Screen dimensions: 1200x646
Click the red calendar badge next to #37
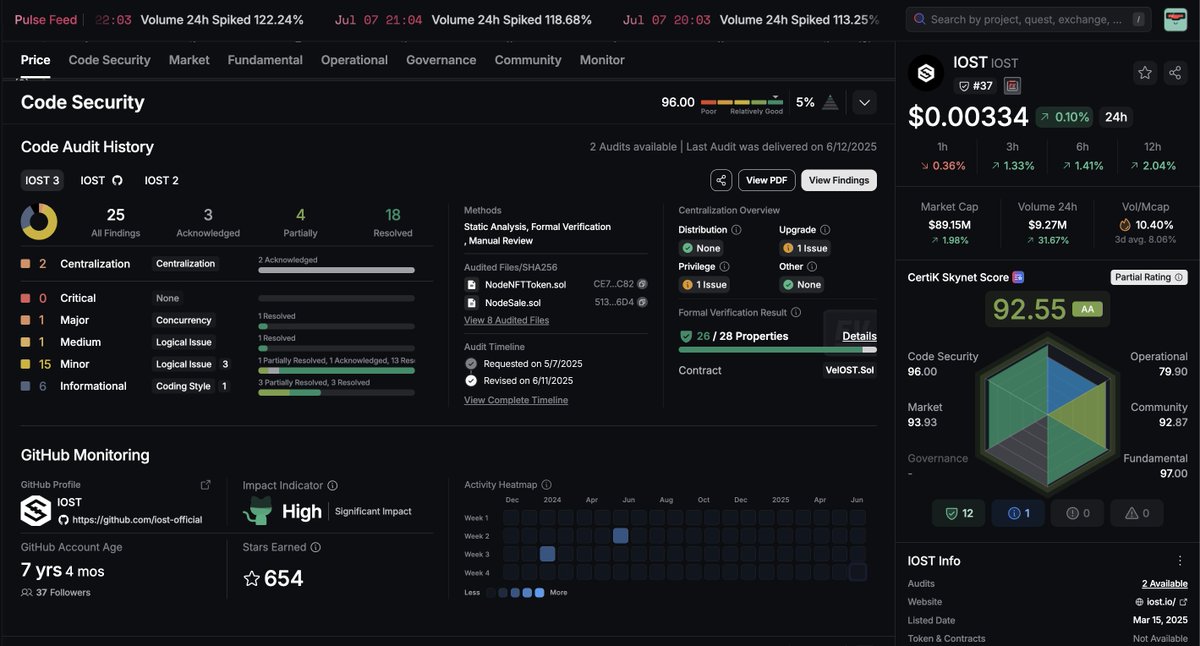tap(1012, 86)
